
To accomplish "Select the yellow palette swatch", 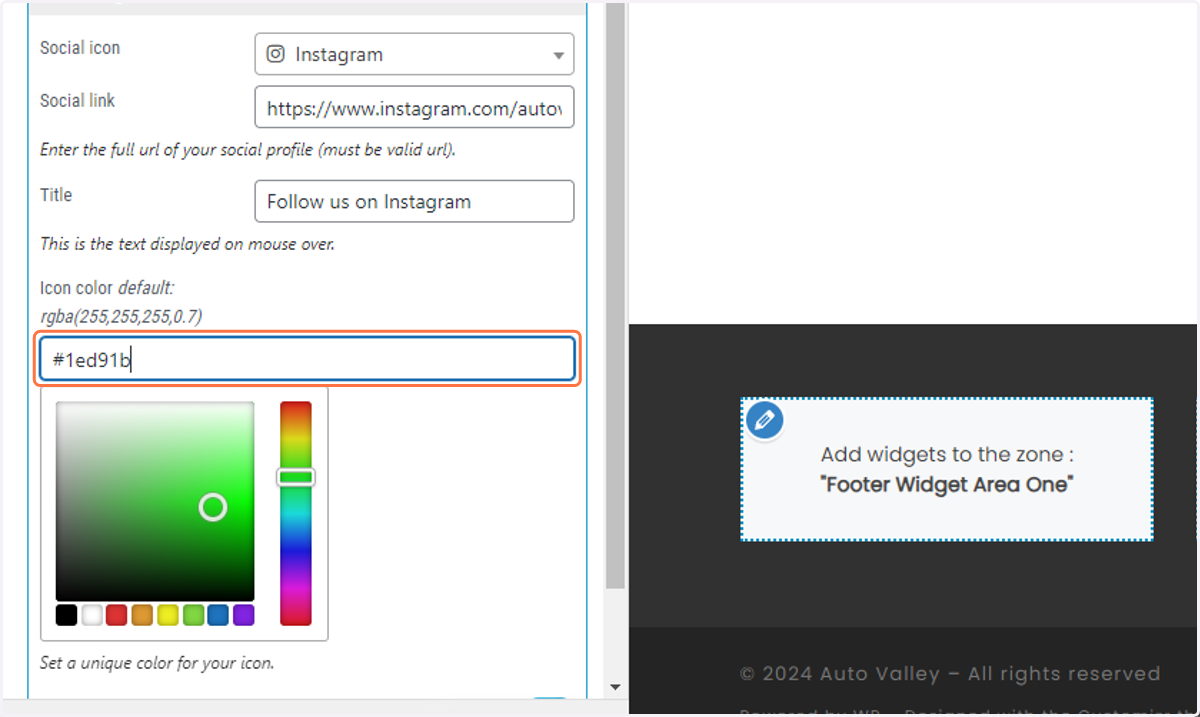I will (x=168, y=615).
